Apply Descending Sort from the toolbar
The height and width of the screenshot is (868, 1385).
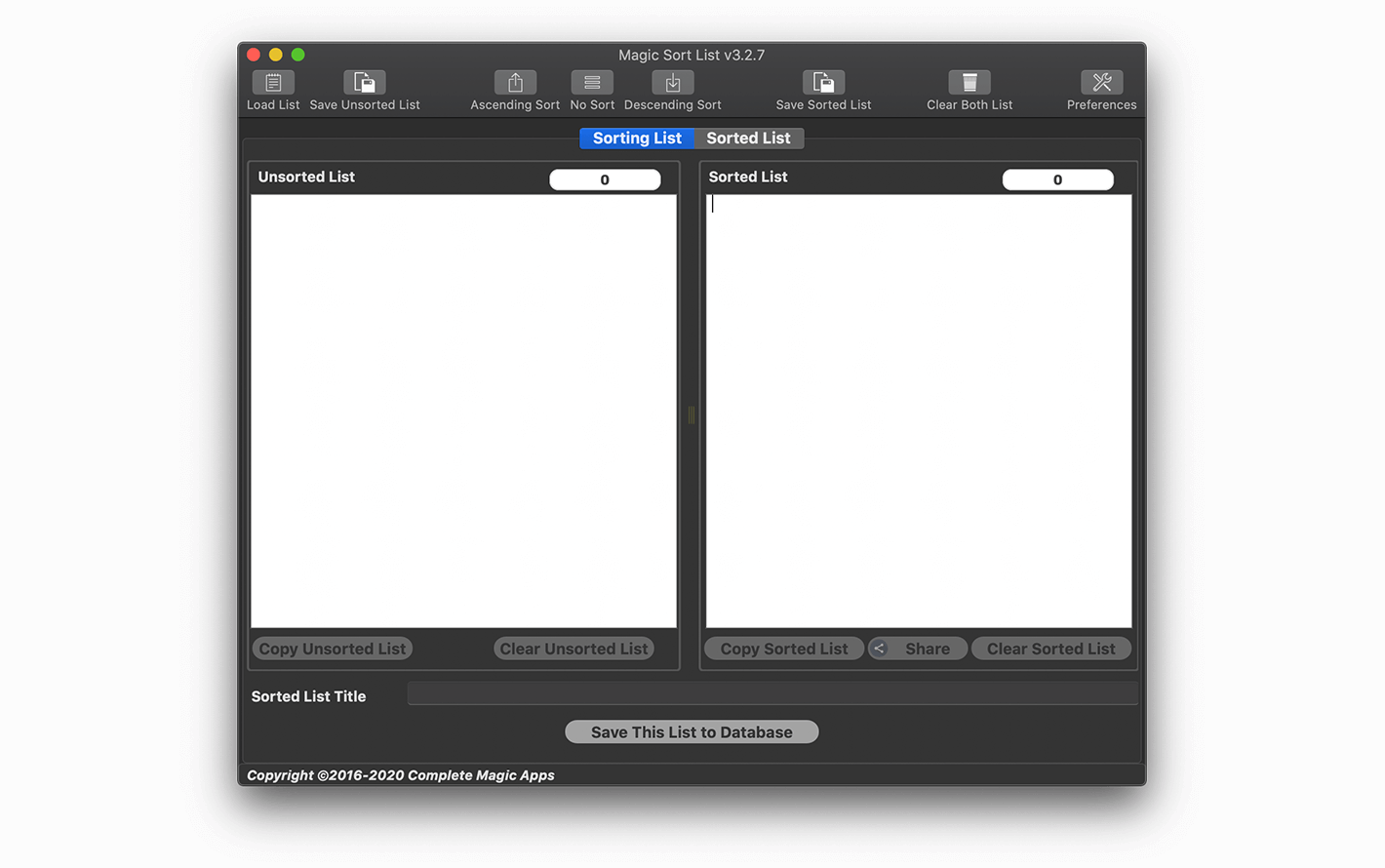[672, 83]
